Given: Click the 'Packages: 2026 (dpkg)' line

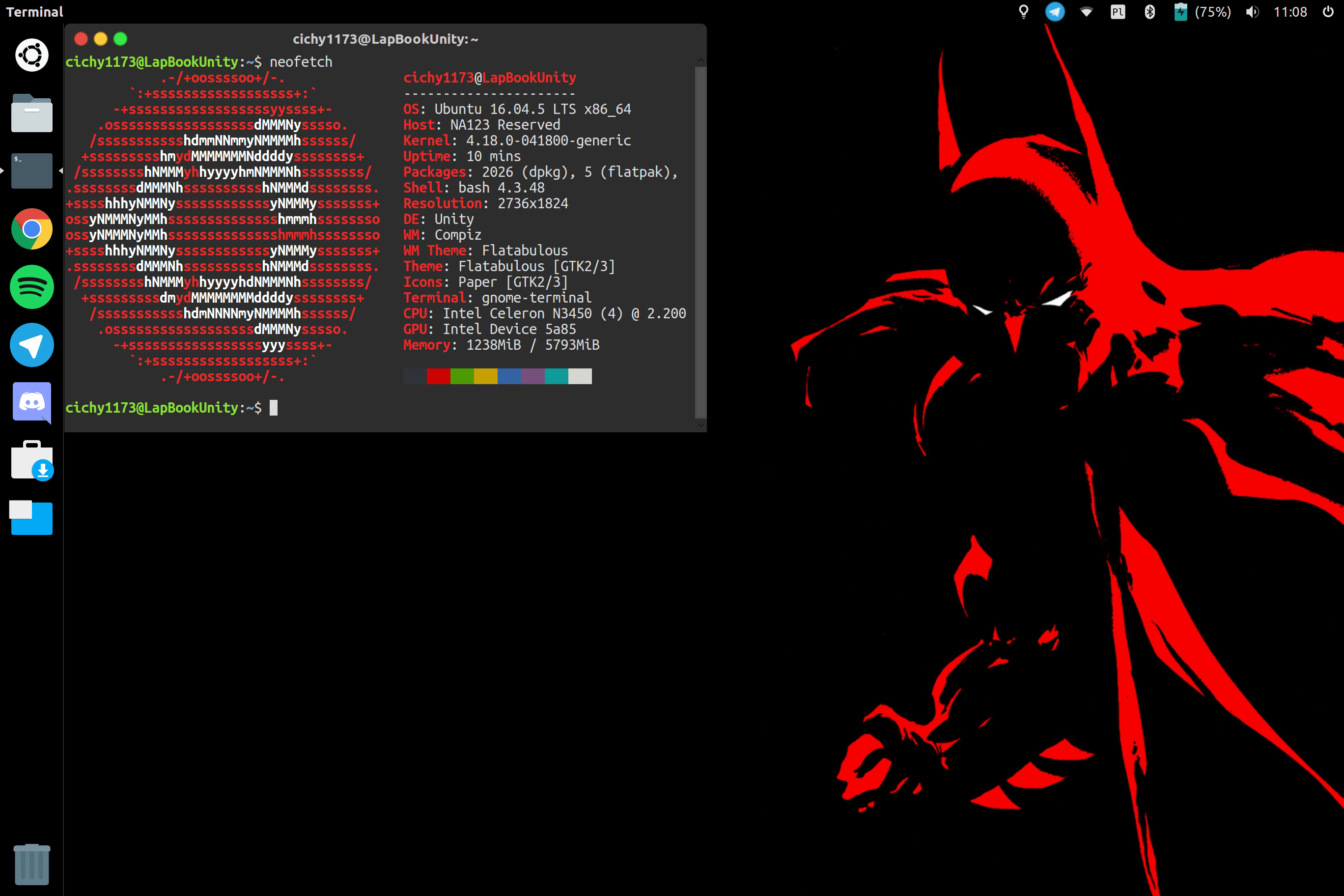Looking at the screenshot, I should (x=540, y=172).
